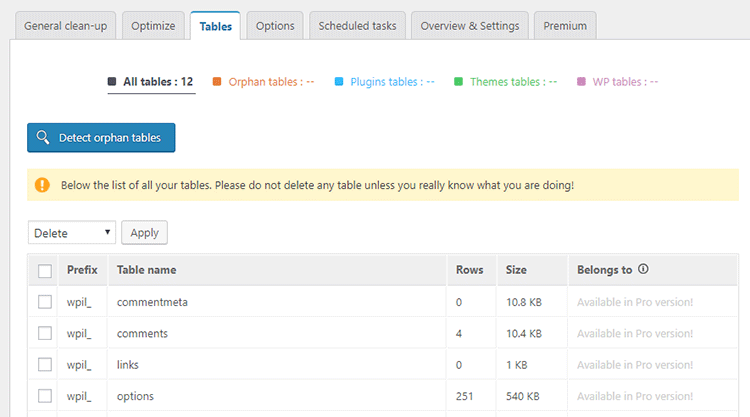Check the options table row checkbox
This screenshot has height=417, width=750.
tap(45, 396)
